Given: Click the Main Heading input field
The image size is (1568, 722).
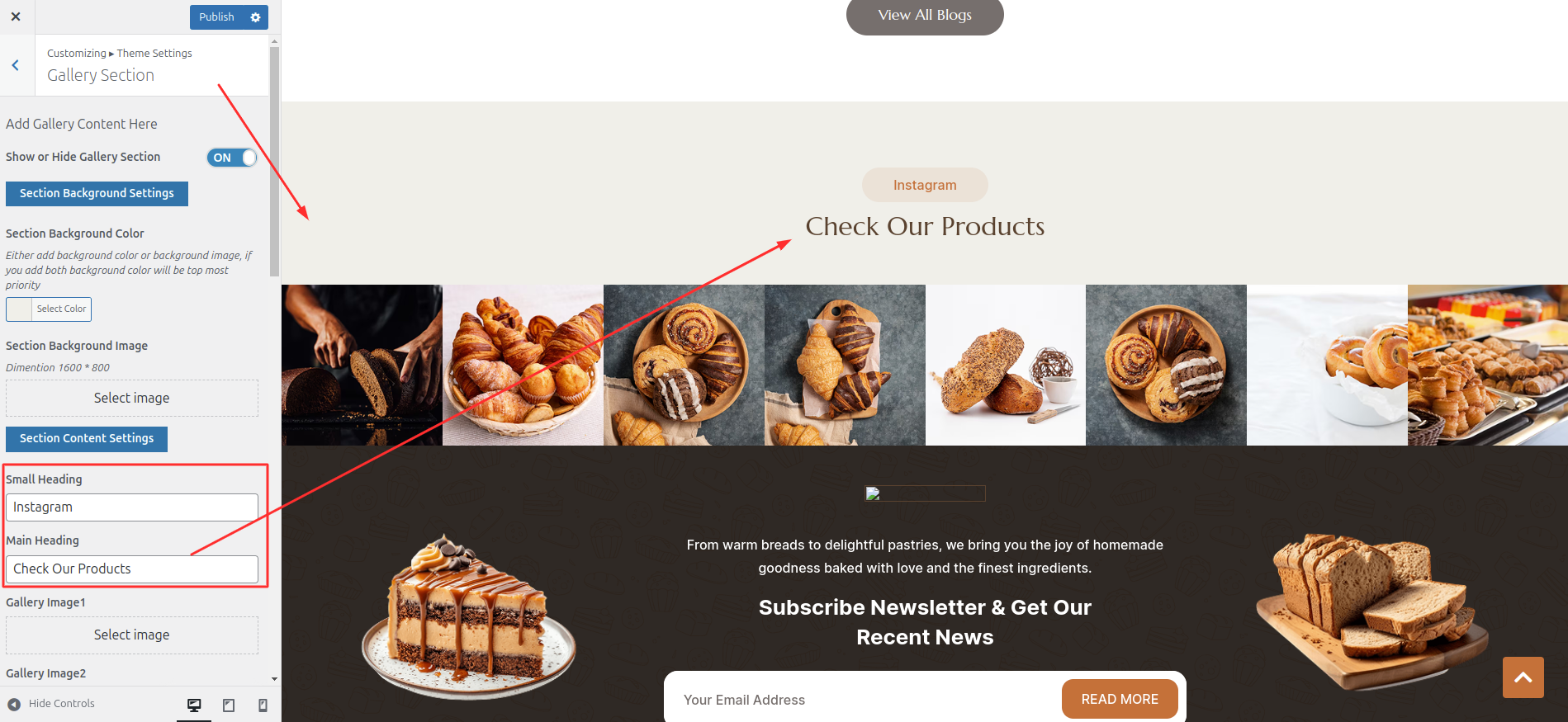Looking at the screenshot, I should point(132,569).
